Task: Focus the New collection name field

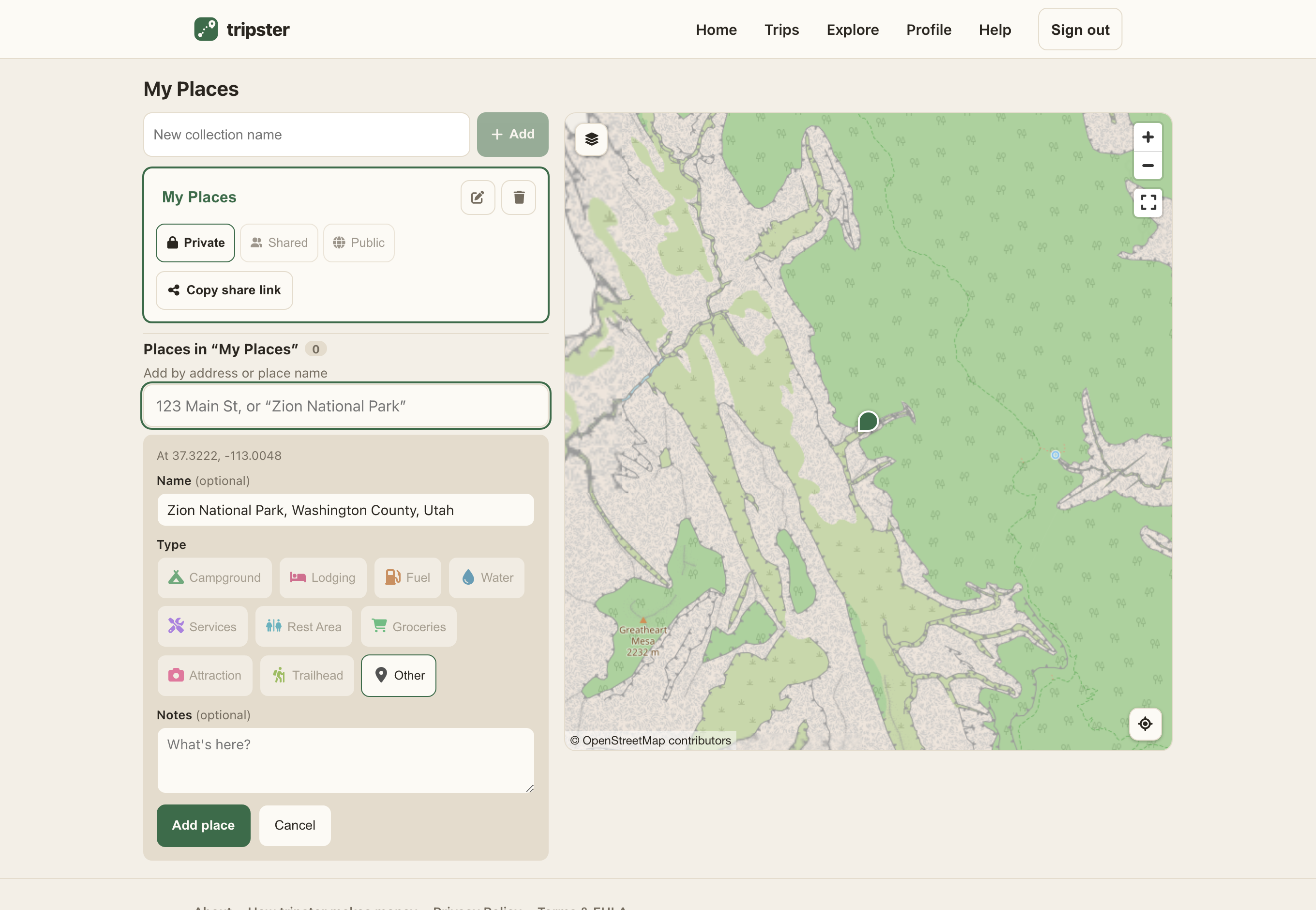Action: pos(307,135)
